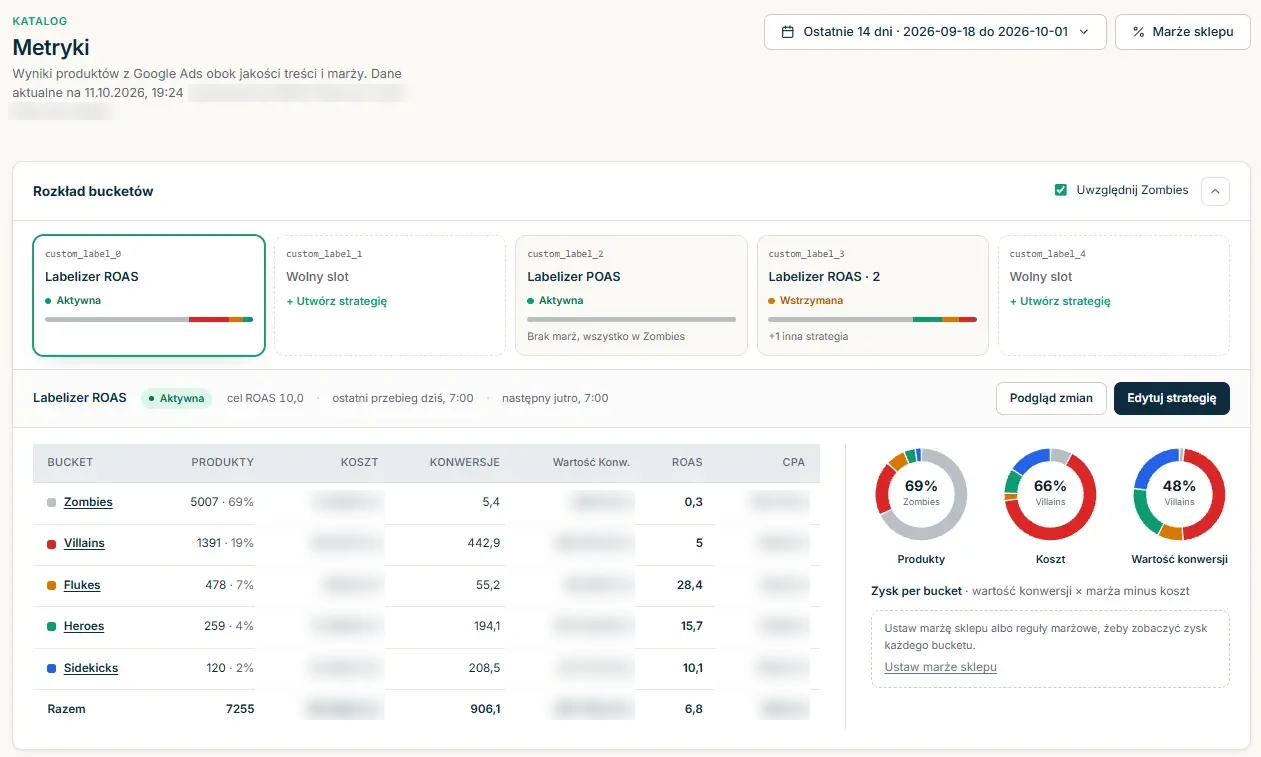Click the Wartość konwersji donut chart showing 48%
This screenshot has height=757, width=1261.
click(1179, 494)
